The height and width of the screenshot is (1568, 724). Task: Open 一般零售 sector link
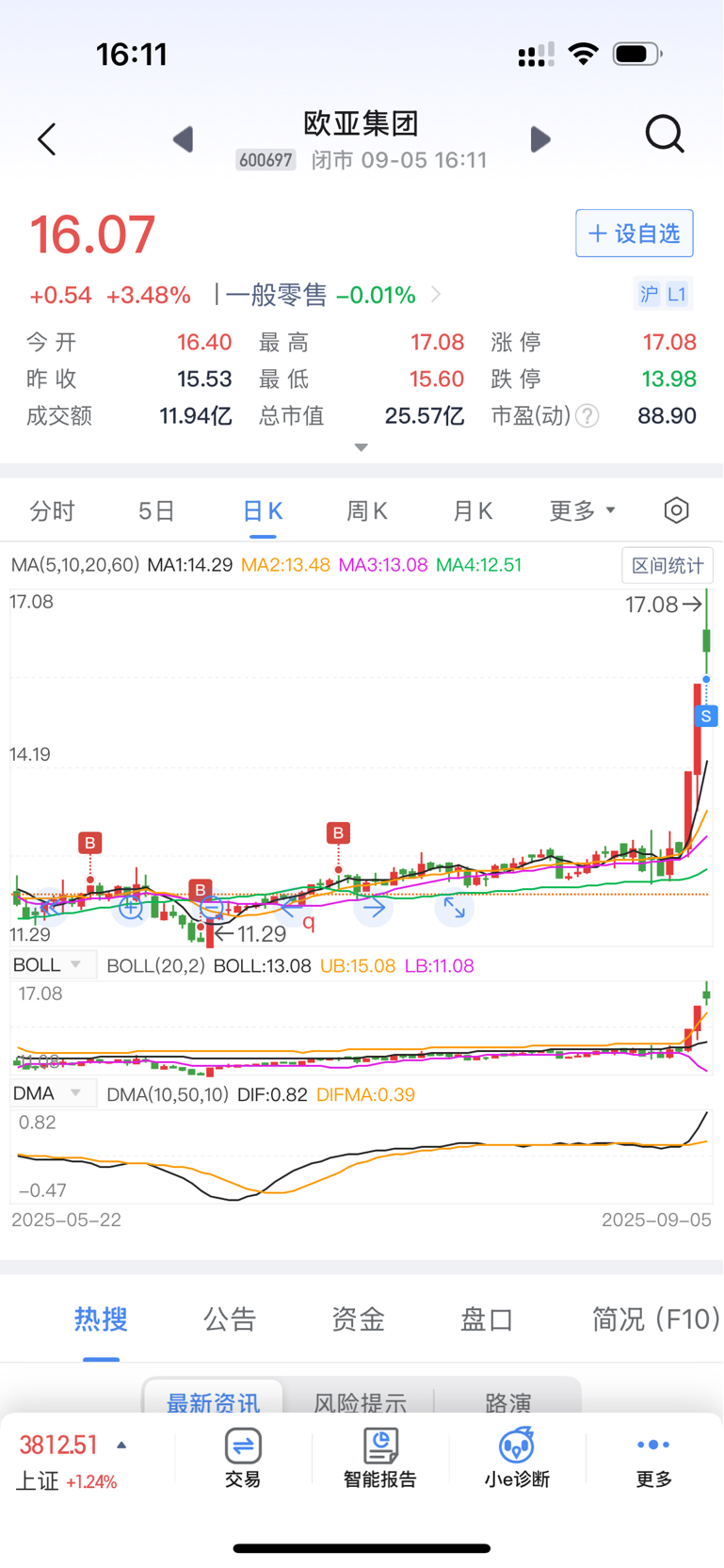(328, 296)
